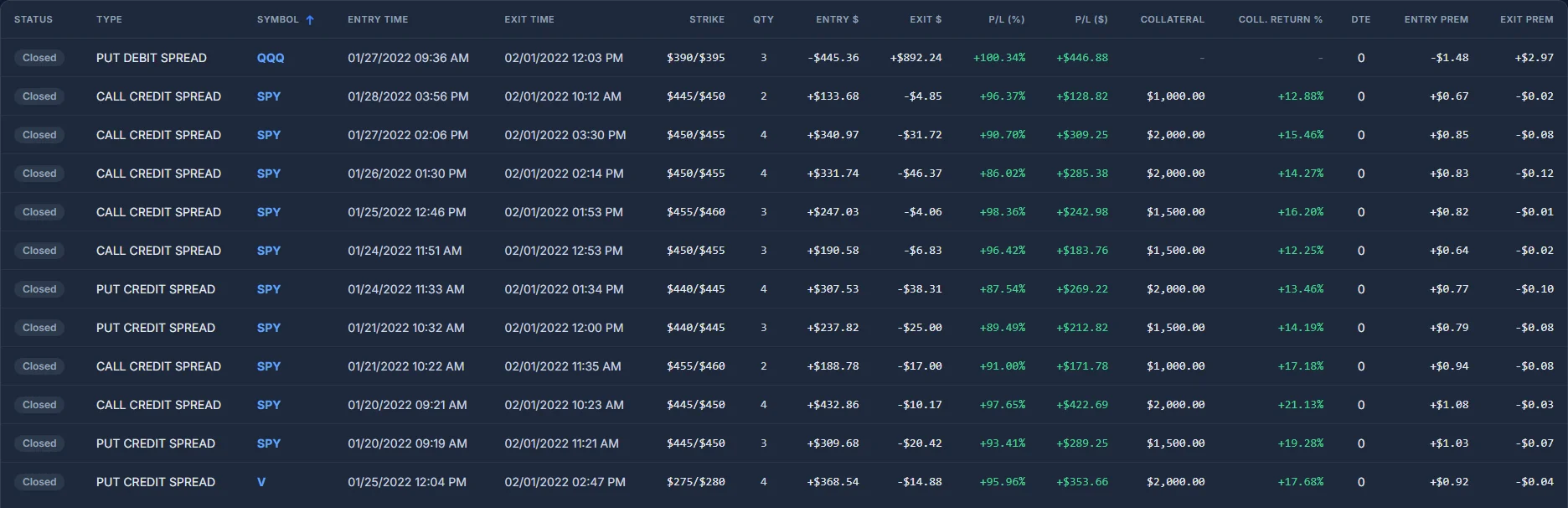Viewport: 1568px width, 508px height.
Task: Click the Closed badge on the QQQ row
Action: [x=39, y=58]
